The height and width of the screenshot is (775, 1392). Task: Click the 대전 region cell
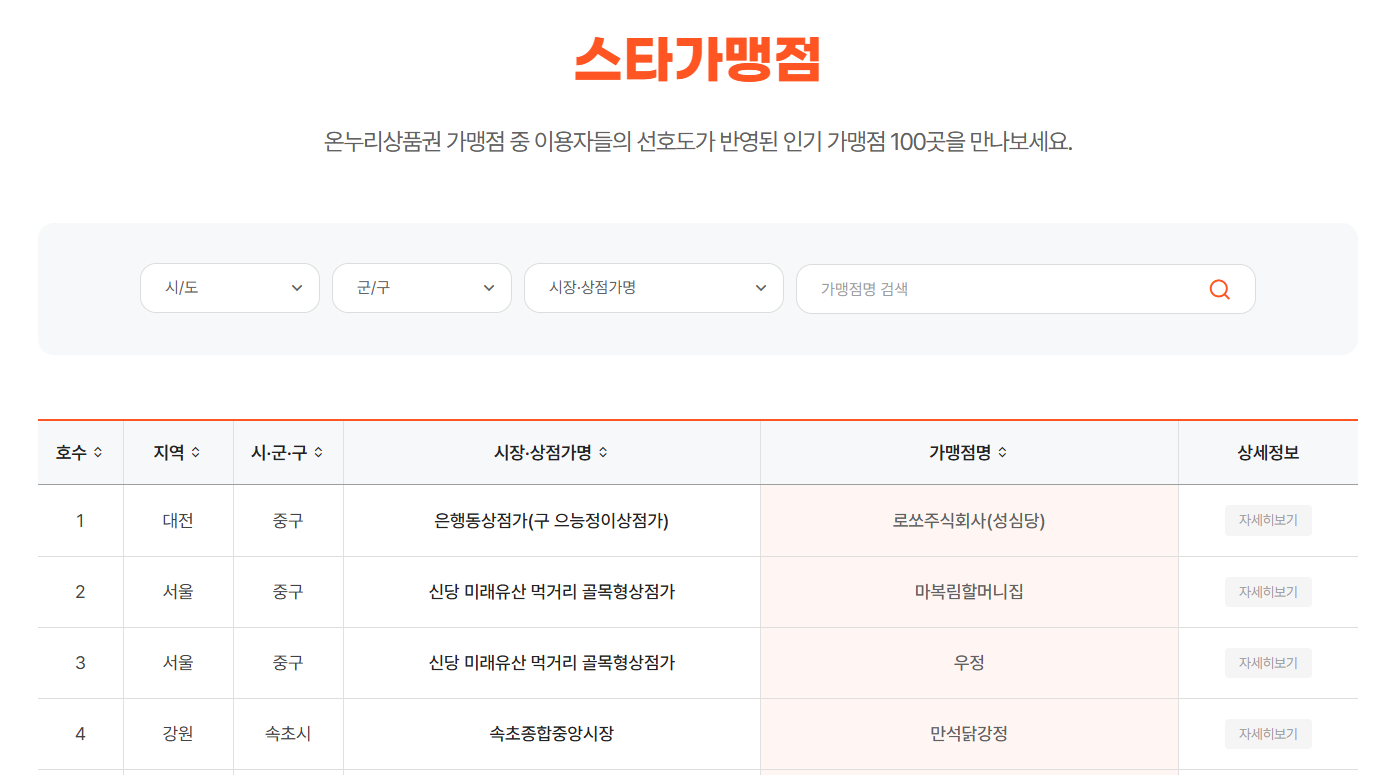point(178,521)
